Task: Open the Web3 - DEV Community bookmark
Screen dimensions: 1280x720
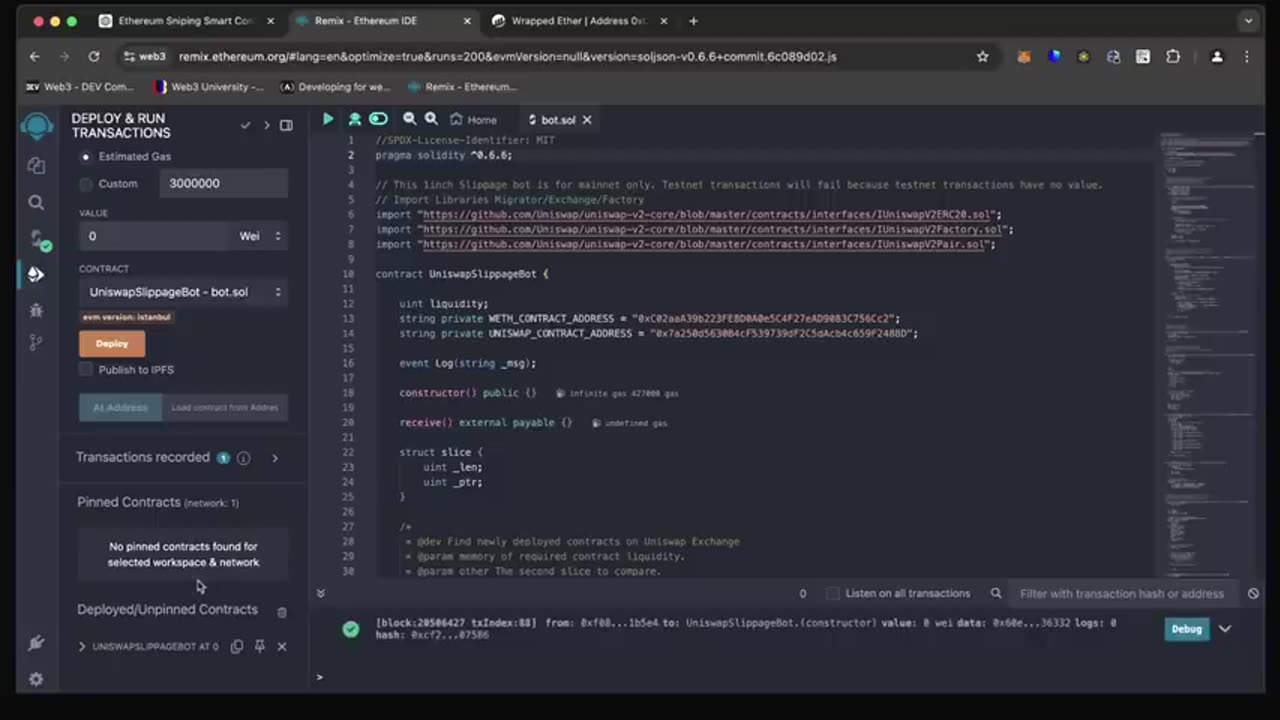Action: [x=79, y=87]
